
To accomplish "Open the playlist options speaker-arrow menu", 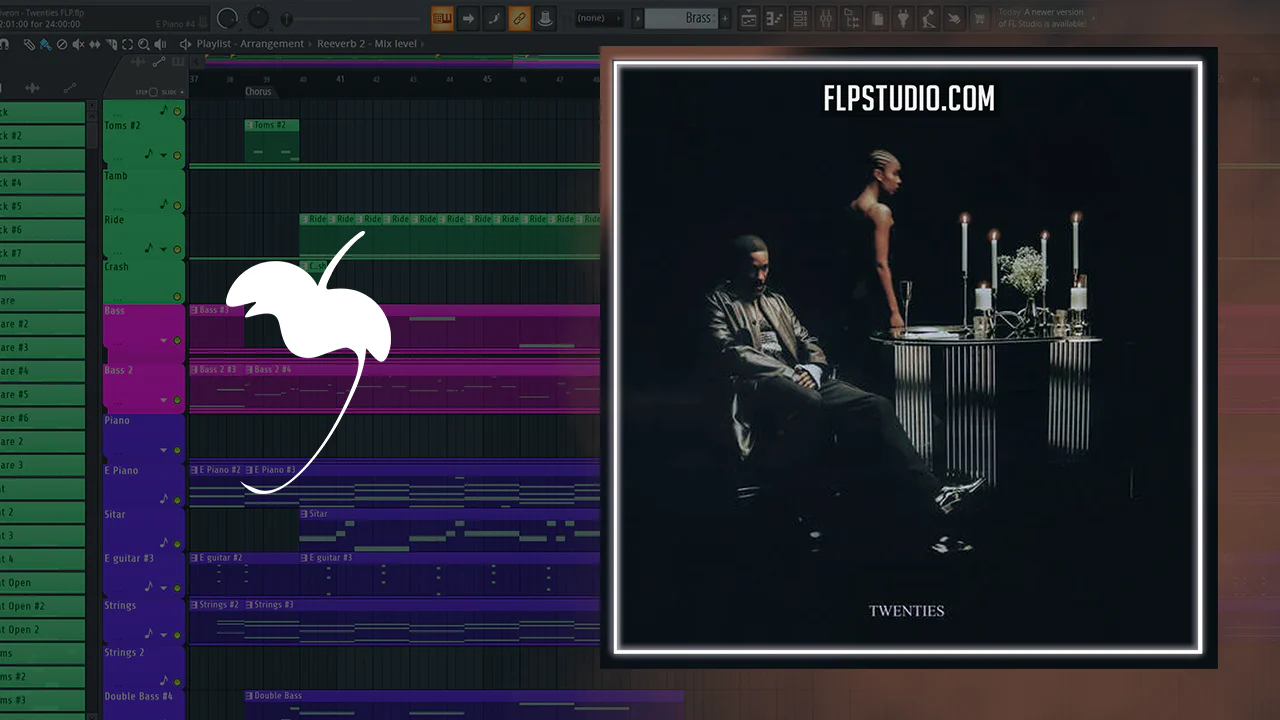I will [x=185, y=44].
